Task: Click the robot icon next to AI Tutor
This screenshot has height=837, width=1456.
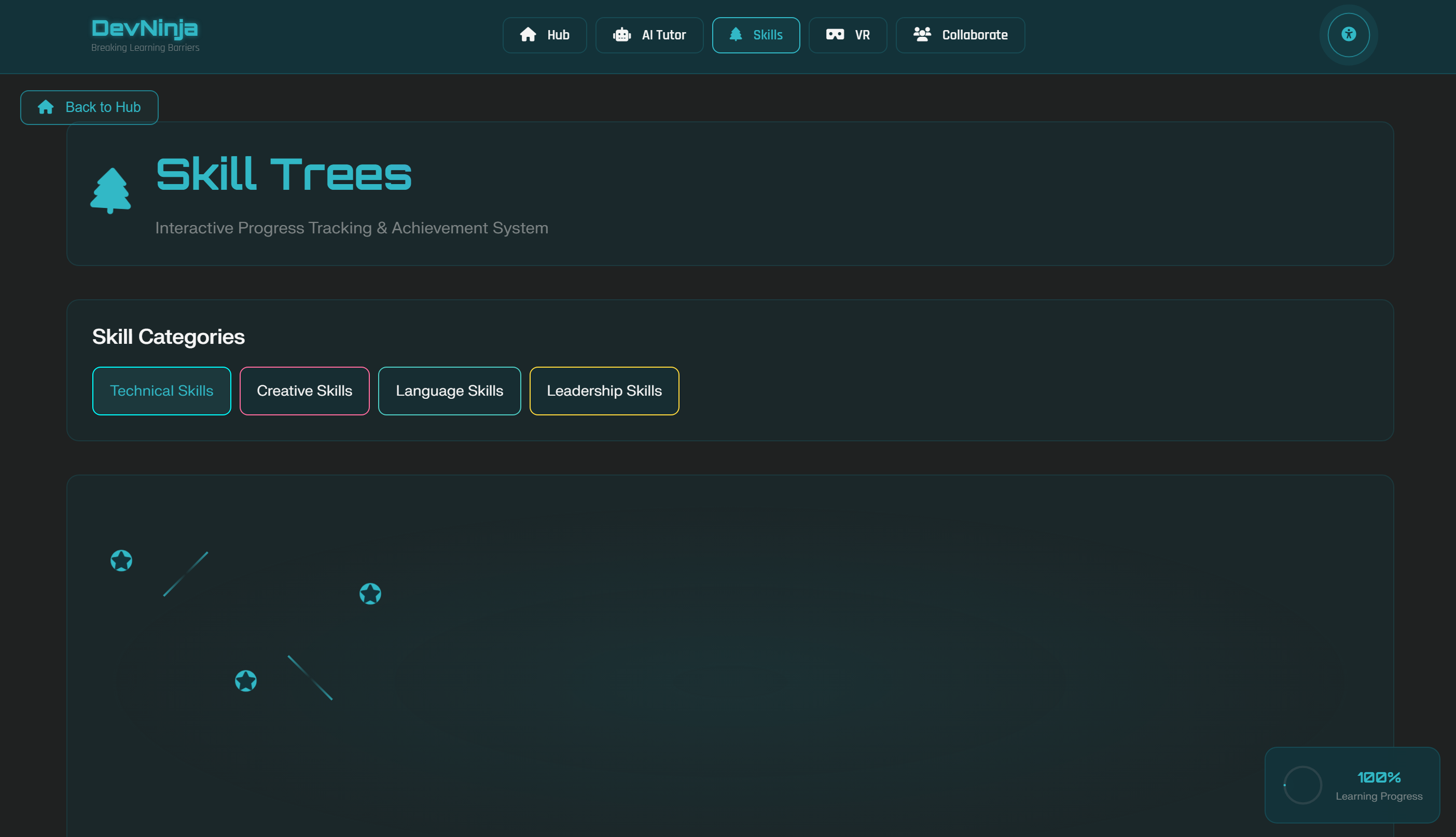Action: pos(621,35)
